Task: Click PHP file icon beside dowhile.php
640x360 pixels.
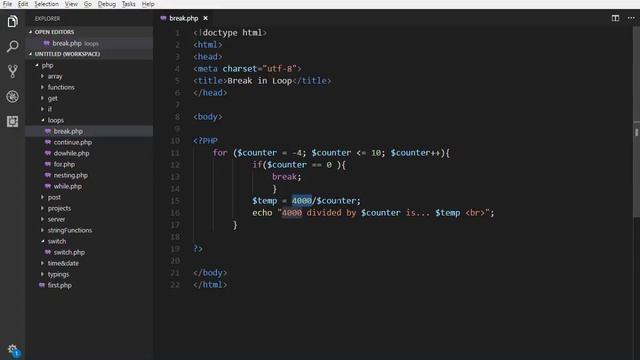Action: pyautogui.click(x=48, y=153)
